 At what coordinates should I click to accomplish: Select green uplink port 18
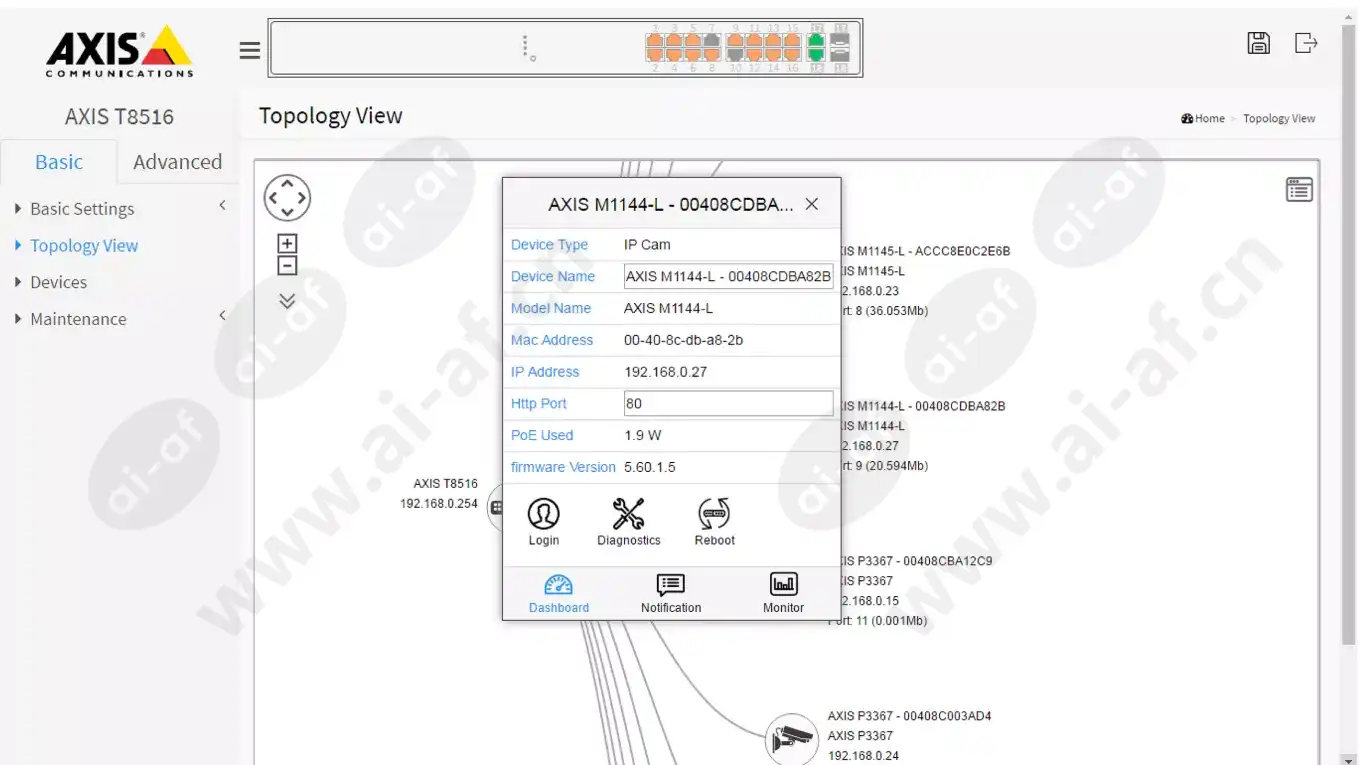click(x=816, y=55)
